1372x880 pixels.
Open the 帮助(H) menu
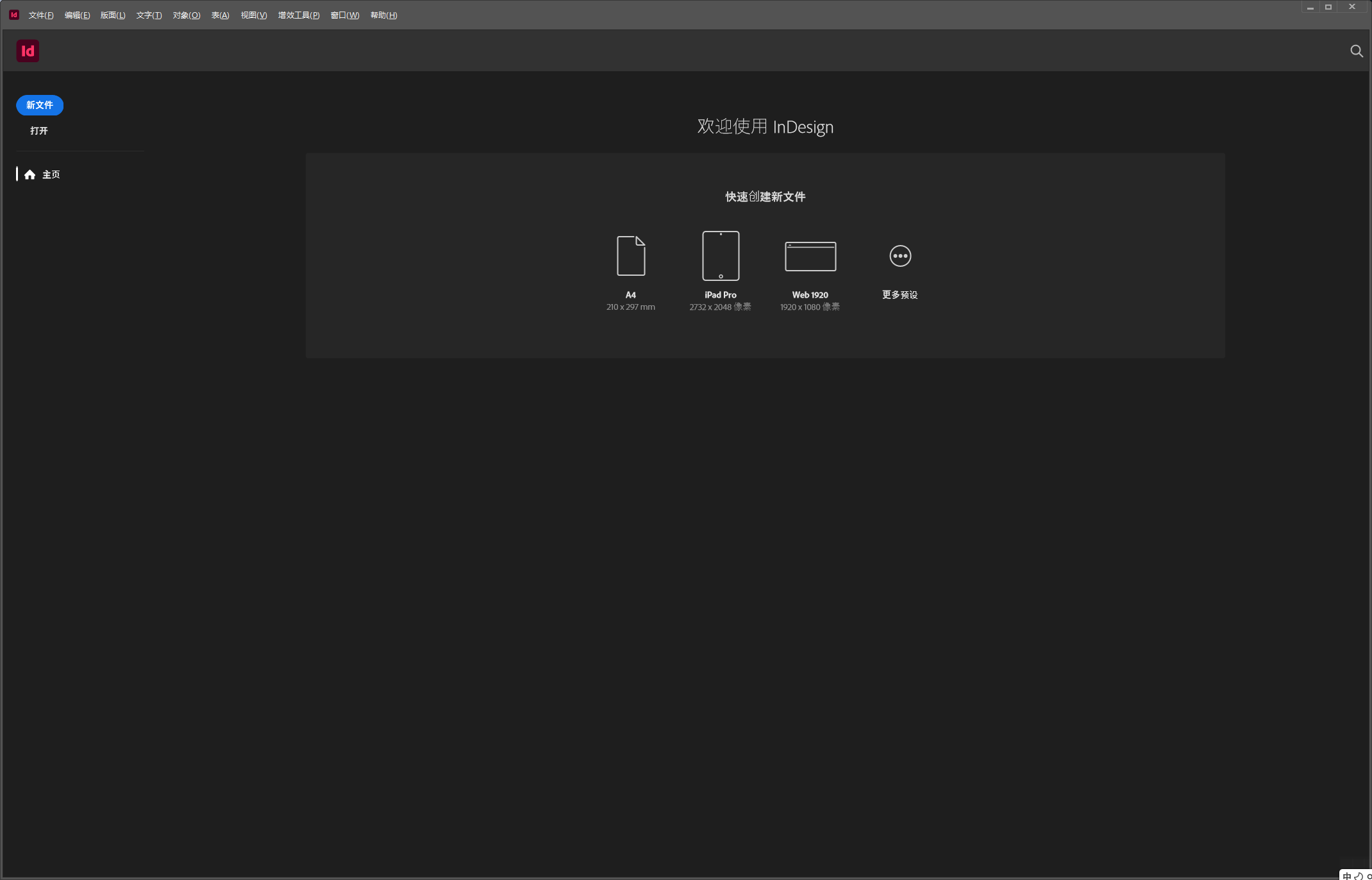pyautogui.click(x=384, y=15)
